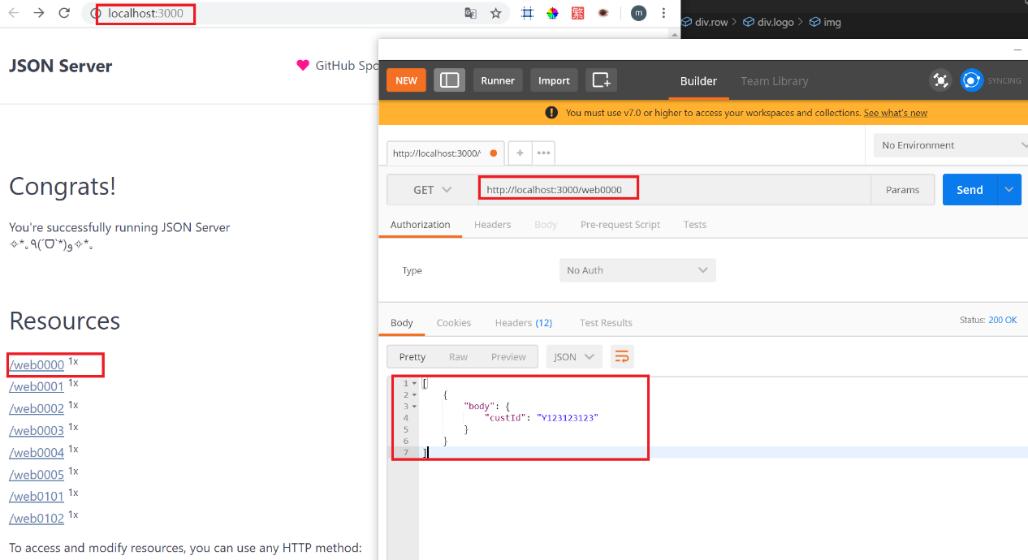This screenshot has width=1028, height=560.
Task: Click the See what's new link
Action: [895, 113]
